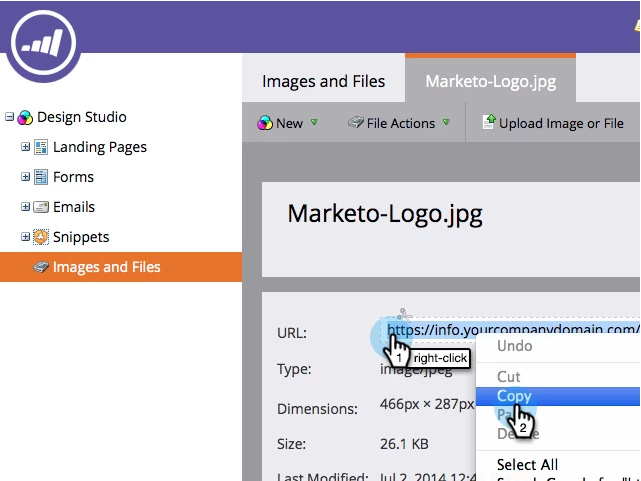Expand the Snippets tree node

click(x=25, y=237)
